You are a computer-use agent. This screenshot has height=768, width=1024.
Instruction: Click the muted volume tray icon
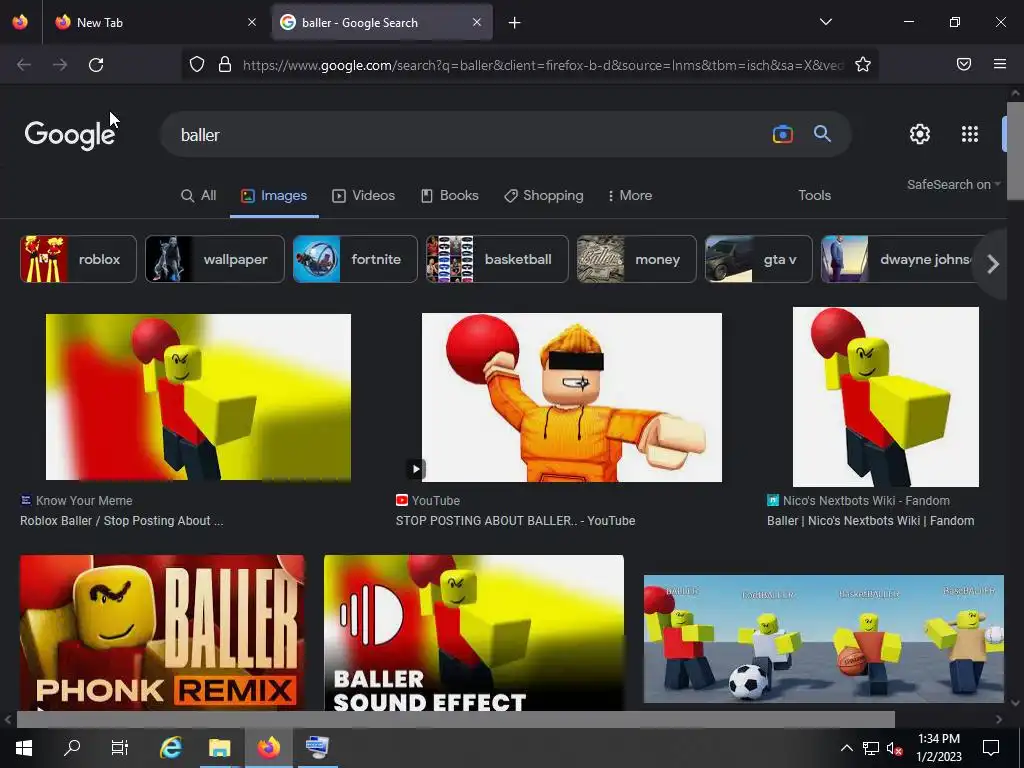pyautogui.click(x=895, y=748)
